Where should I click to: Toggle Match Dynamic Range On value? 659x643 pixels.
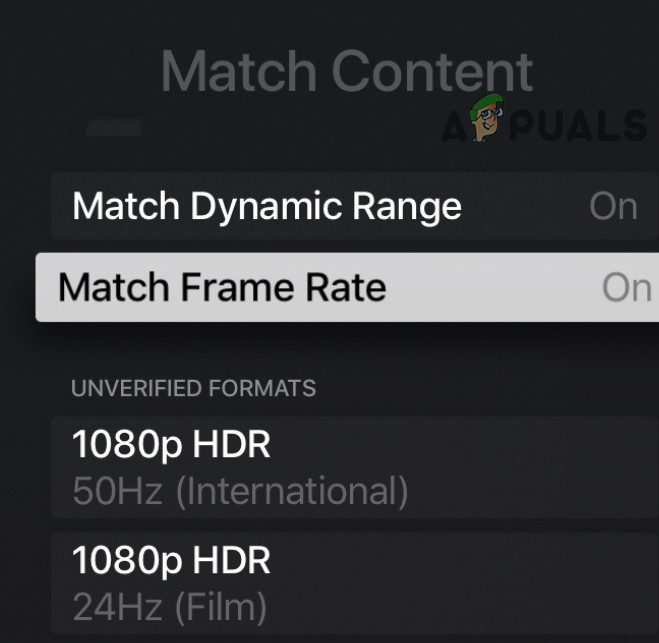pos(613,206)
